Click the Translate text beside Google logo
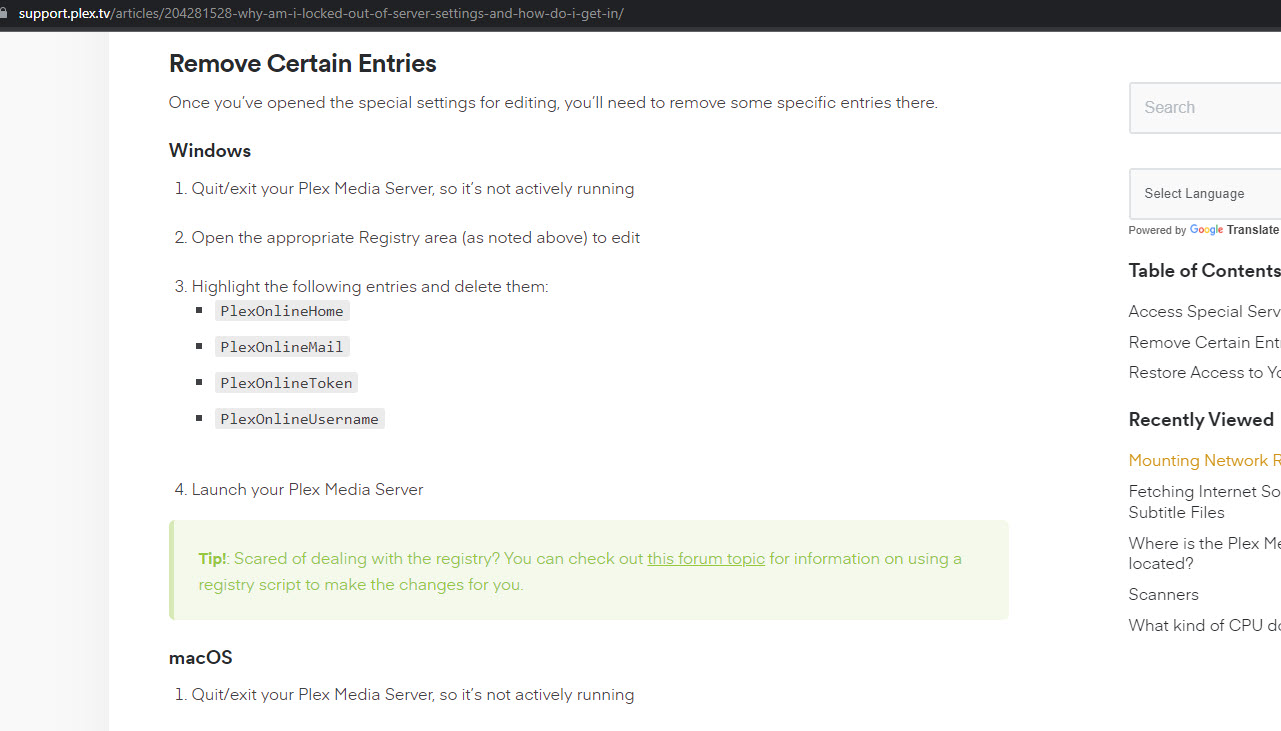This screenshot has height=731, width=1281. click(1253, 230)
